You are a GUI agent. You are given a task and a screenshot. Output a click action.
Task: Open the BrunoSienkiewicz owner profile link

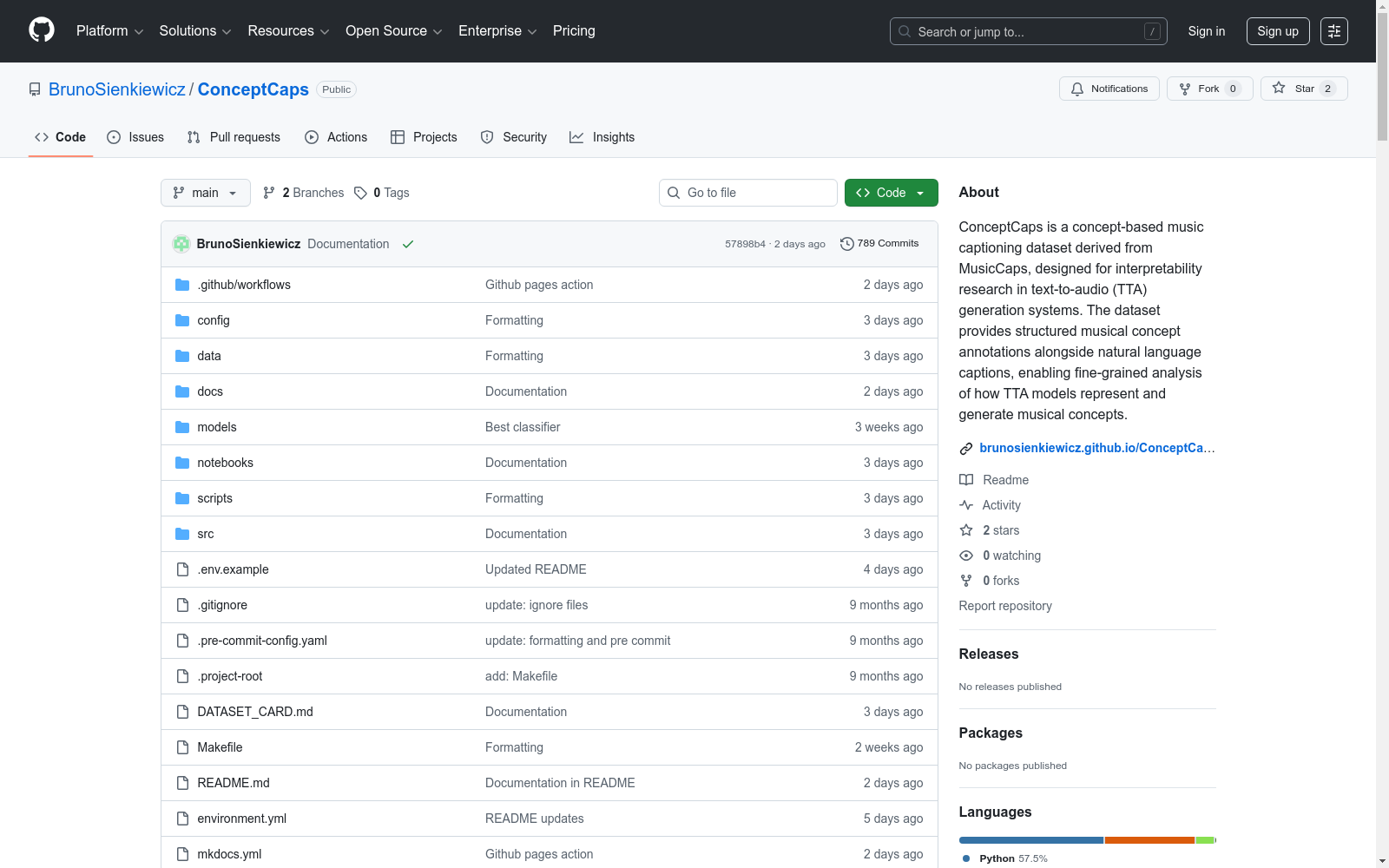(117, 89)
